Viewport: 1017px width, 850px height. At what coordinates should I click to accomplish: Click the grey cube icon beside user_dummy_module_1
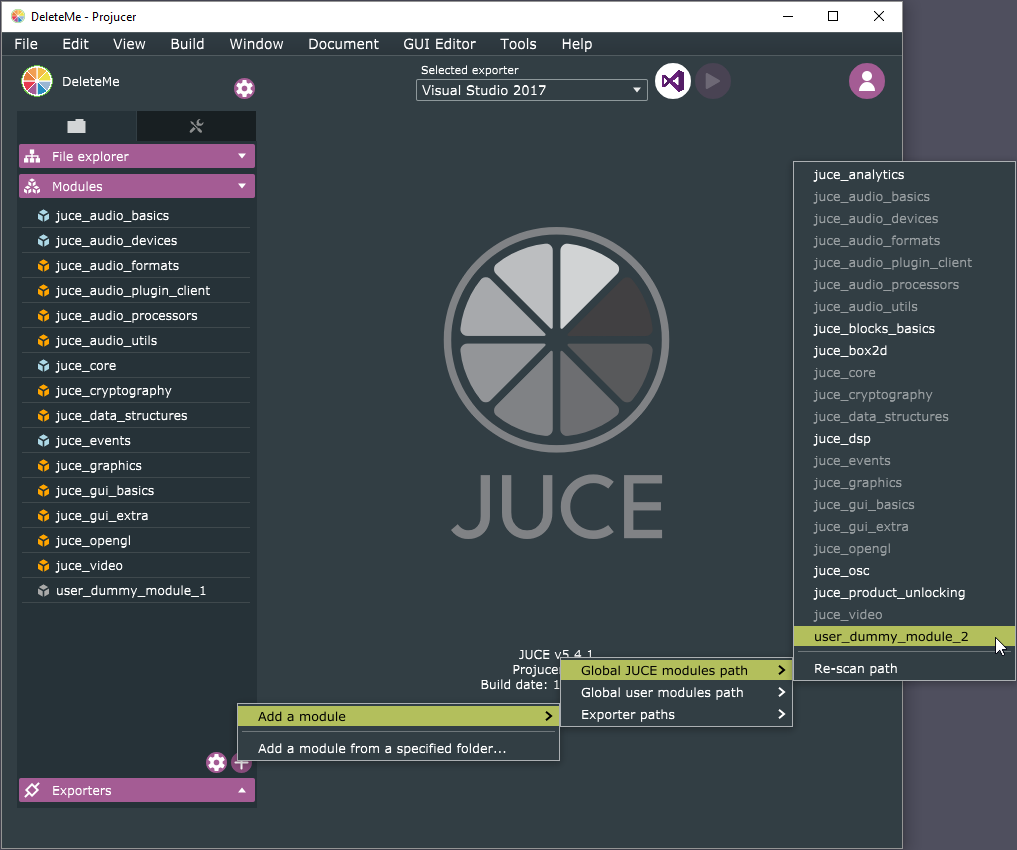(43, 591)
